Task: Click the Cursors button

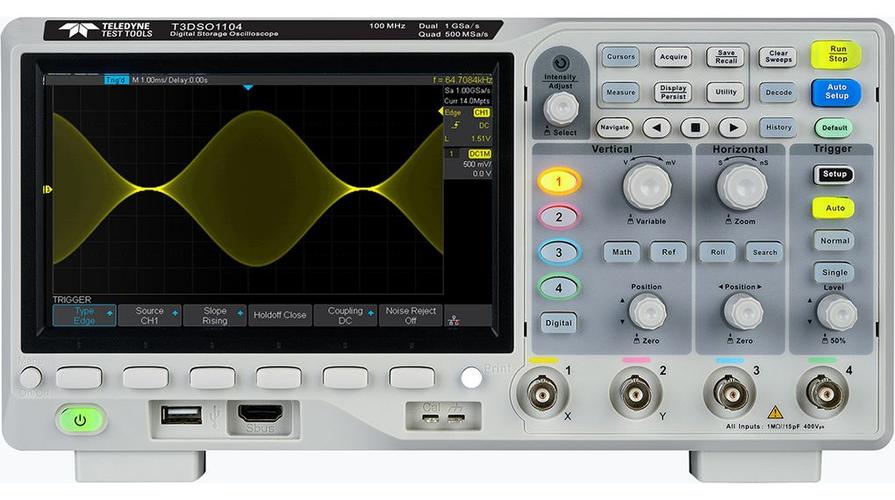Action: click(620, 57)
